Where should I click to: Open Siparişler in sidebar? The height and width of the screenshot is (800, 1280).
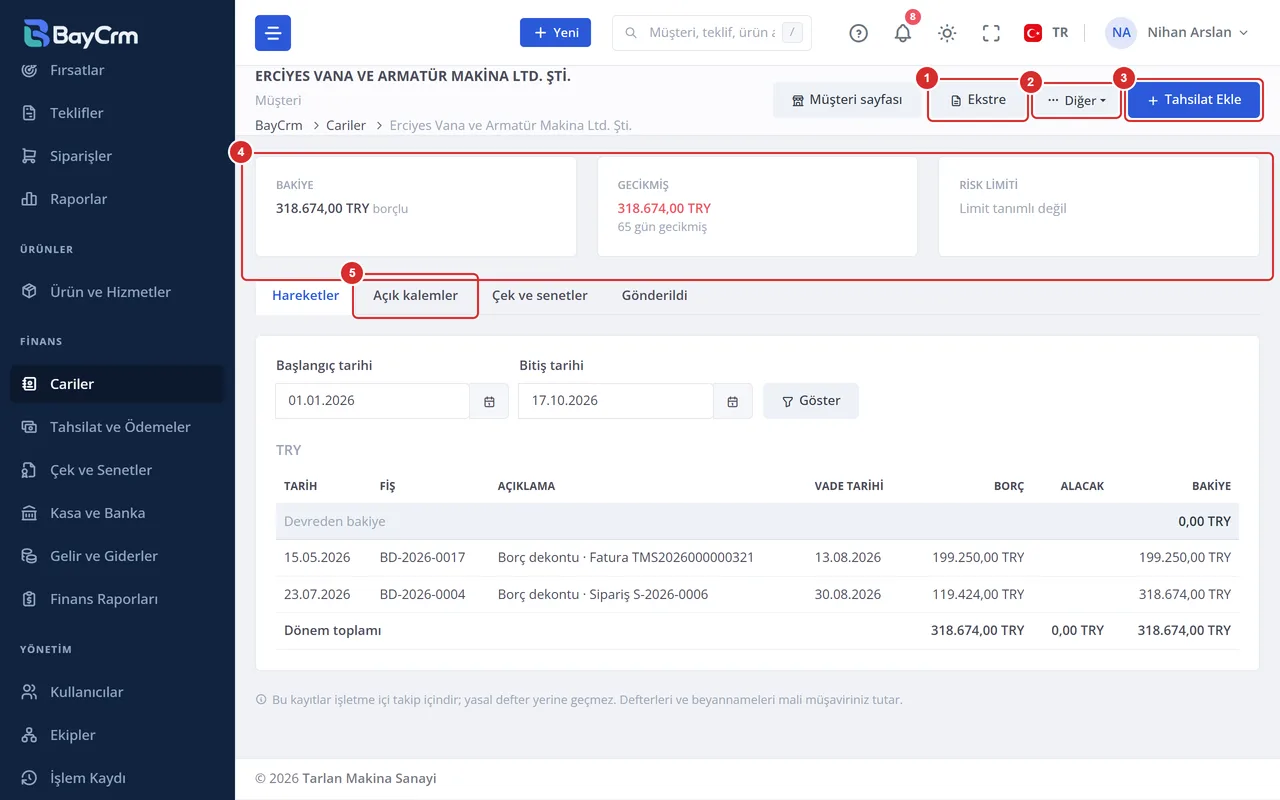click(x=117, y=156)
